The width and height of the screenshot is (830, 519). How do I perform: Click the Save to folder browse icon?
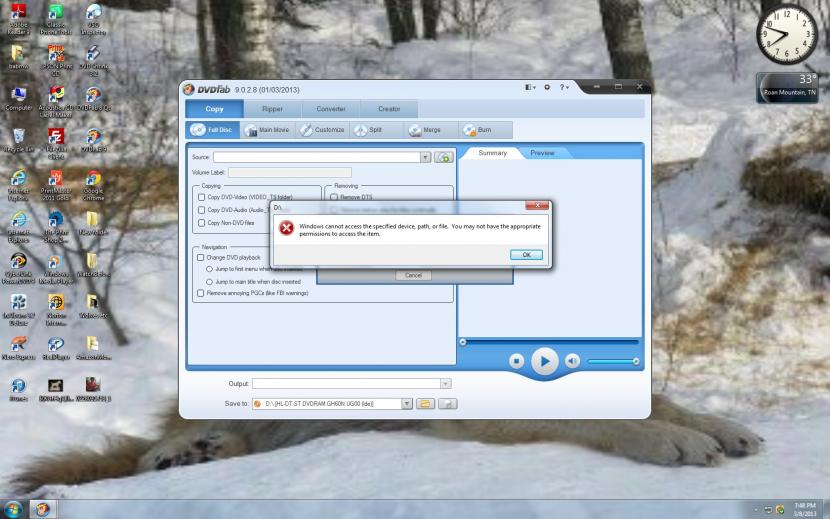pyautogui.click(x=425, y=404)
